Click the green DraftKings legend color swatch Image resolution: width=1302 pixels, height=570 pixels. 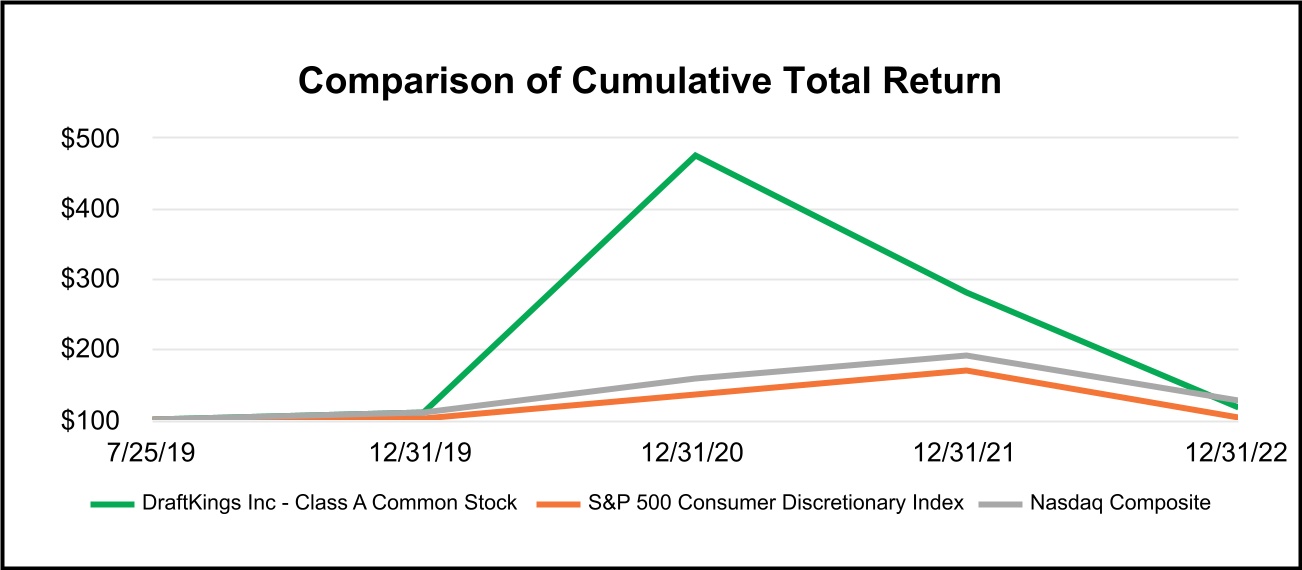[112, 504]
